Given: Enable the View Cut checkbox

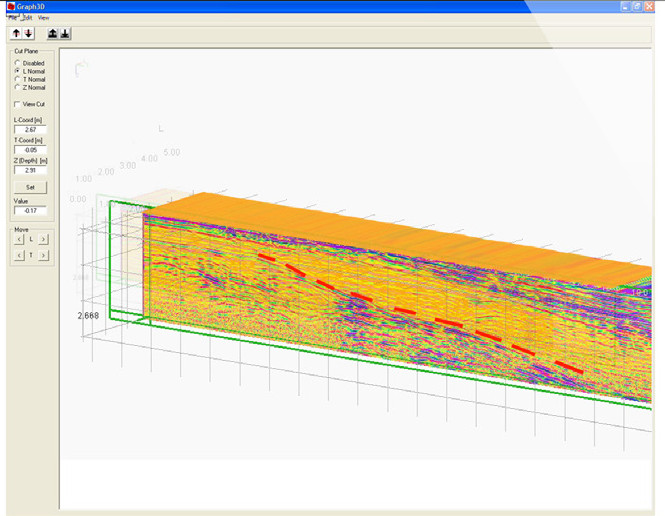Looking at the screenshot, I should tap(17, 104).
